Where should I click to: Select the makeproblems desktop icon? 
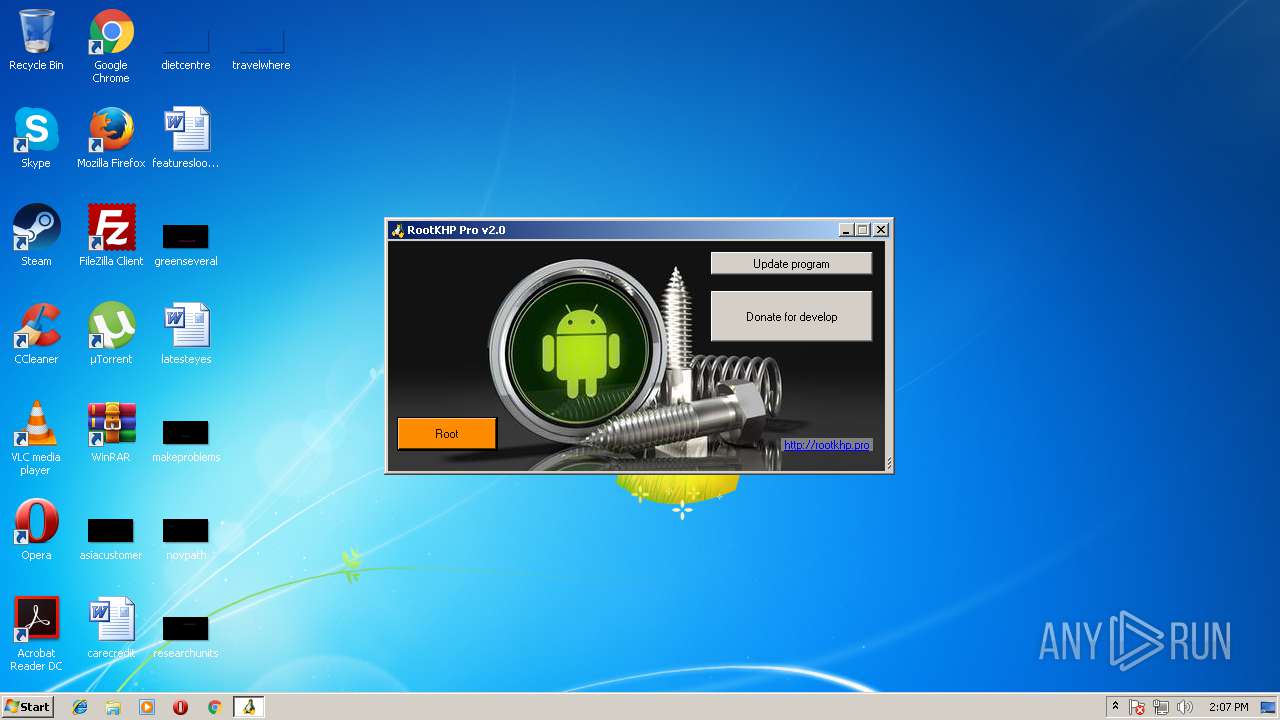click(x=186, y=440)
